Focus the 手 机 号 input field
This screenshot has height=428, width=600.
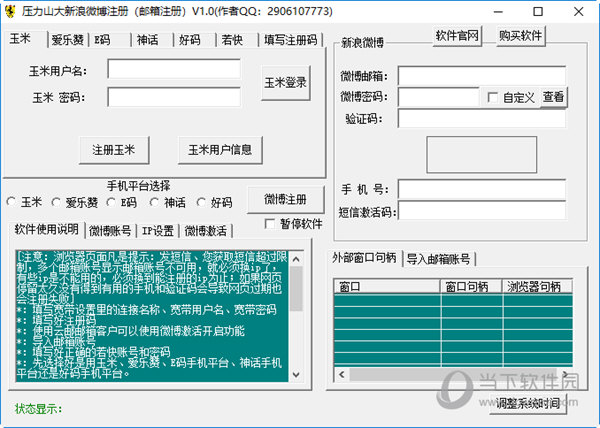coord(482,189)
